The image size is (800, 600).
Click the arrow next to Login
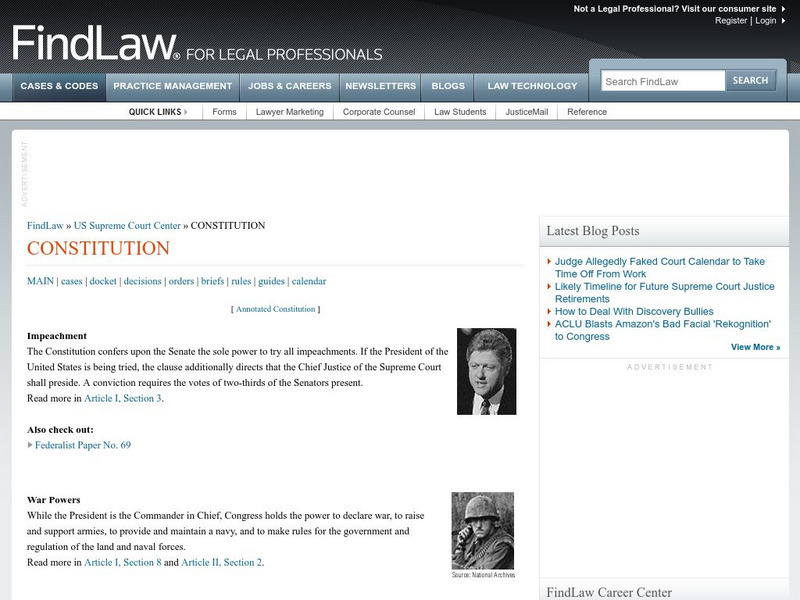[x=784, y=21]
